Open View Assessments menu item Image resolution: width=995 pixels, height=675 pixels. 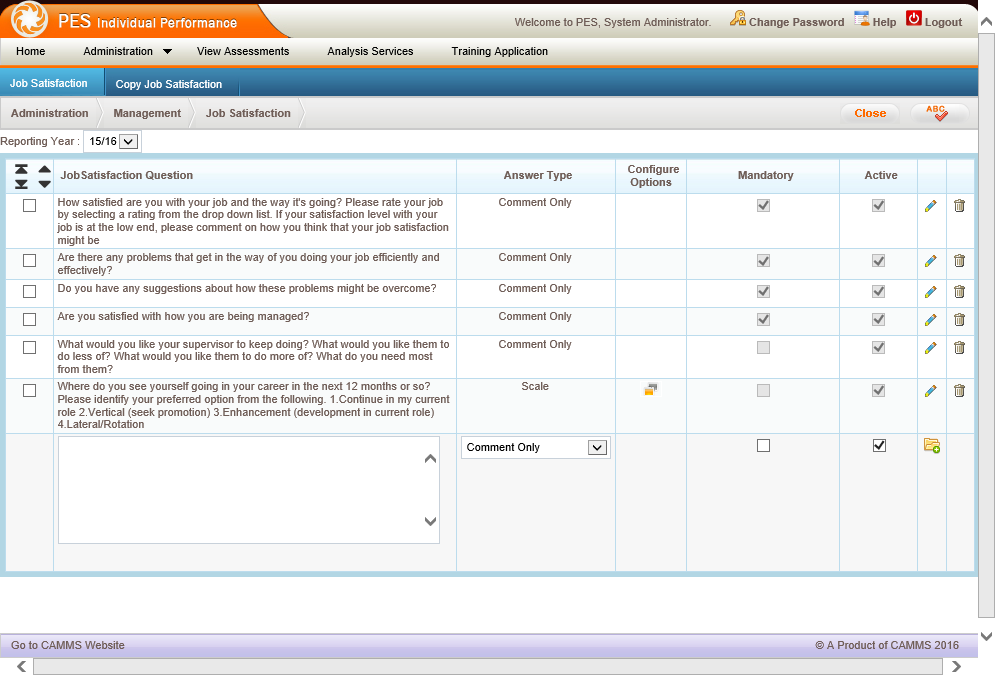point(243,51)
